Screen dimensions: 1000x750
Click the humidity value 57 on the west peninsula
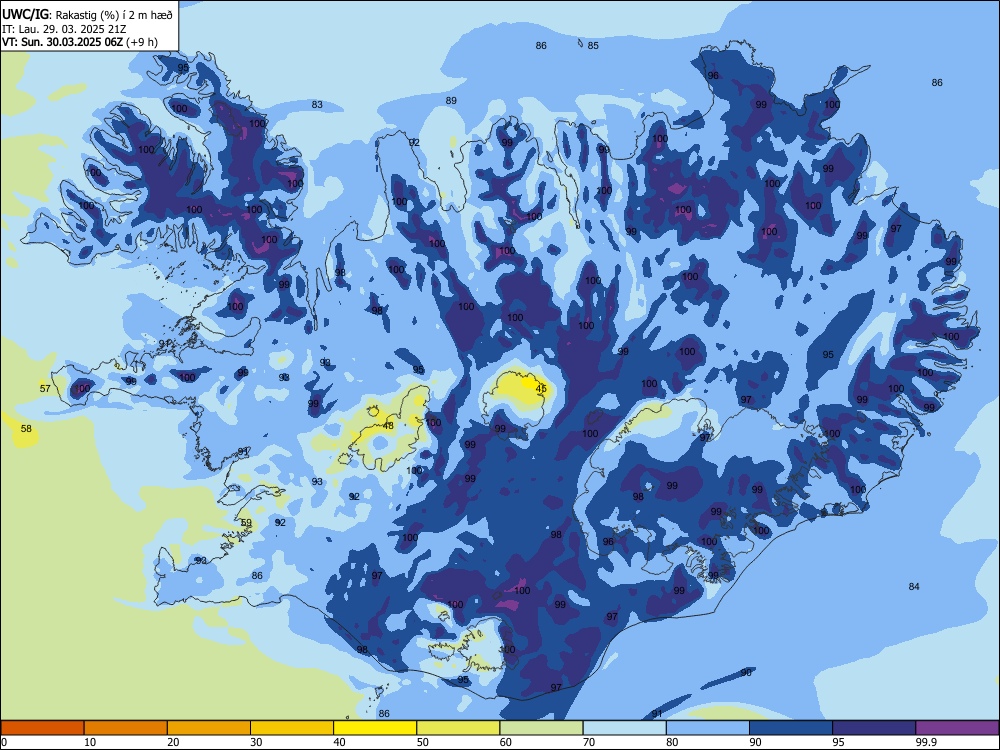(x=45, y=388)
